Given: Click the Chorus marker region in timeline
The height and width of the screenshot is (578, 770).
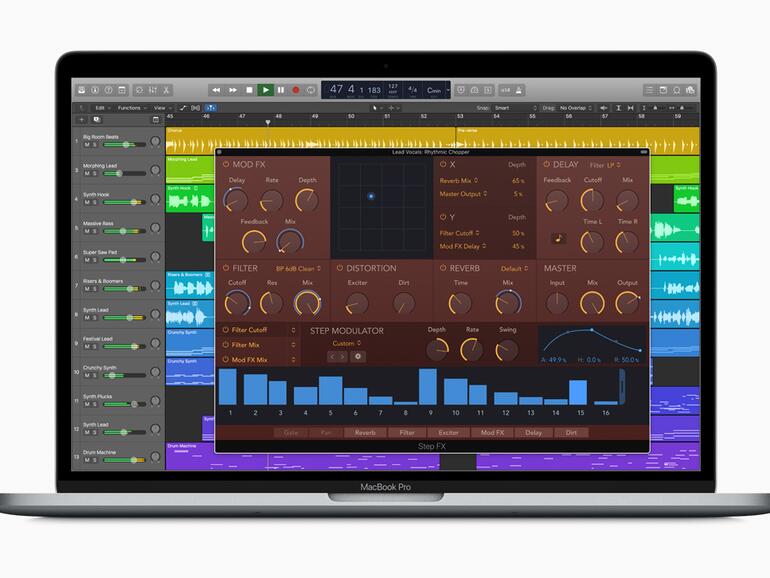Looking at the screenshot, I should click(x=310, y=139).
